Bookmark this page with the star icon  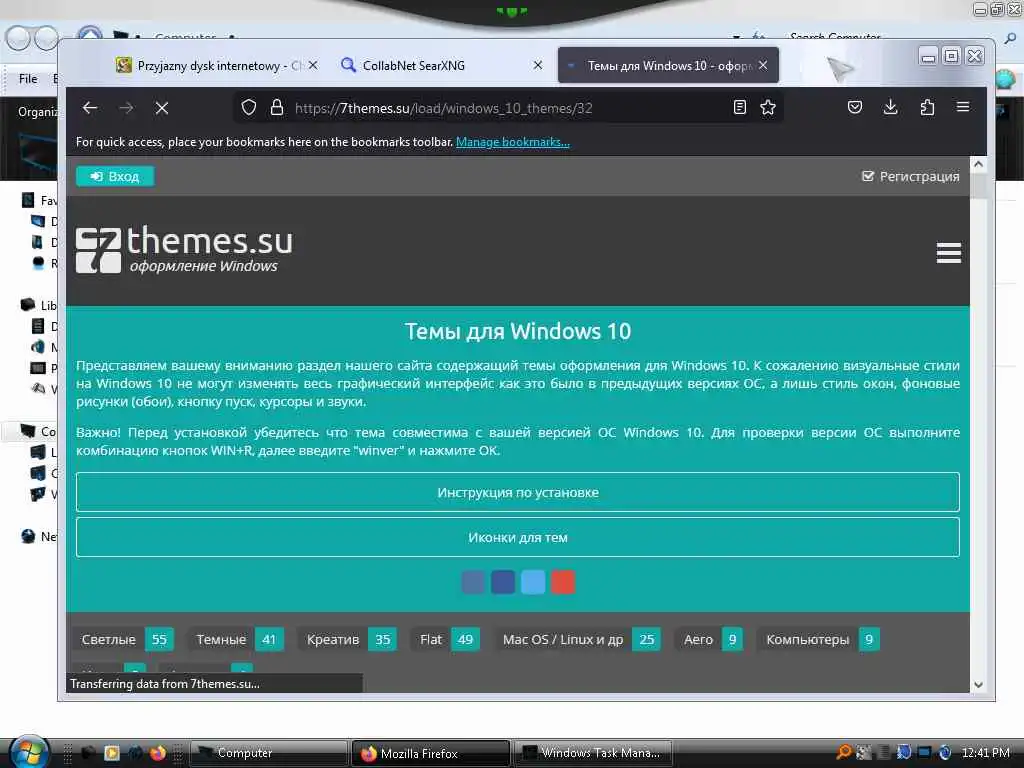768,107
